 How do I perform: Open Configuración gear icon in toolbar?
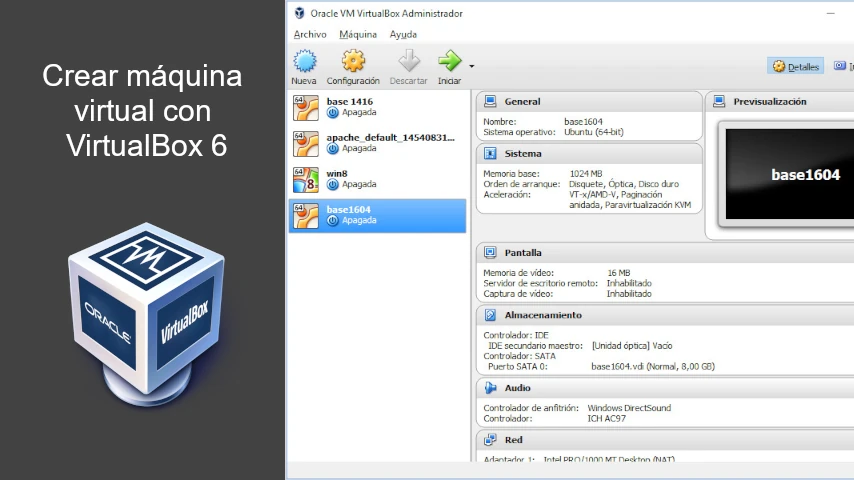tap(353, 61)
